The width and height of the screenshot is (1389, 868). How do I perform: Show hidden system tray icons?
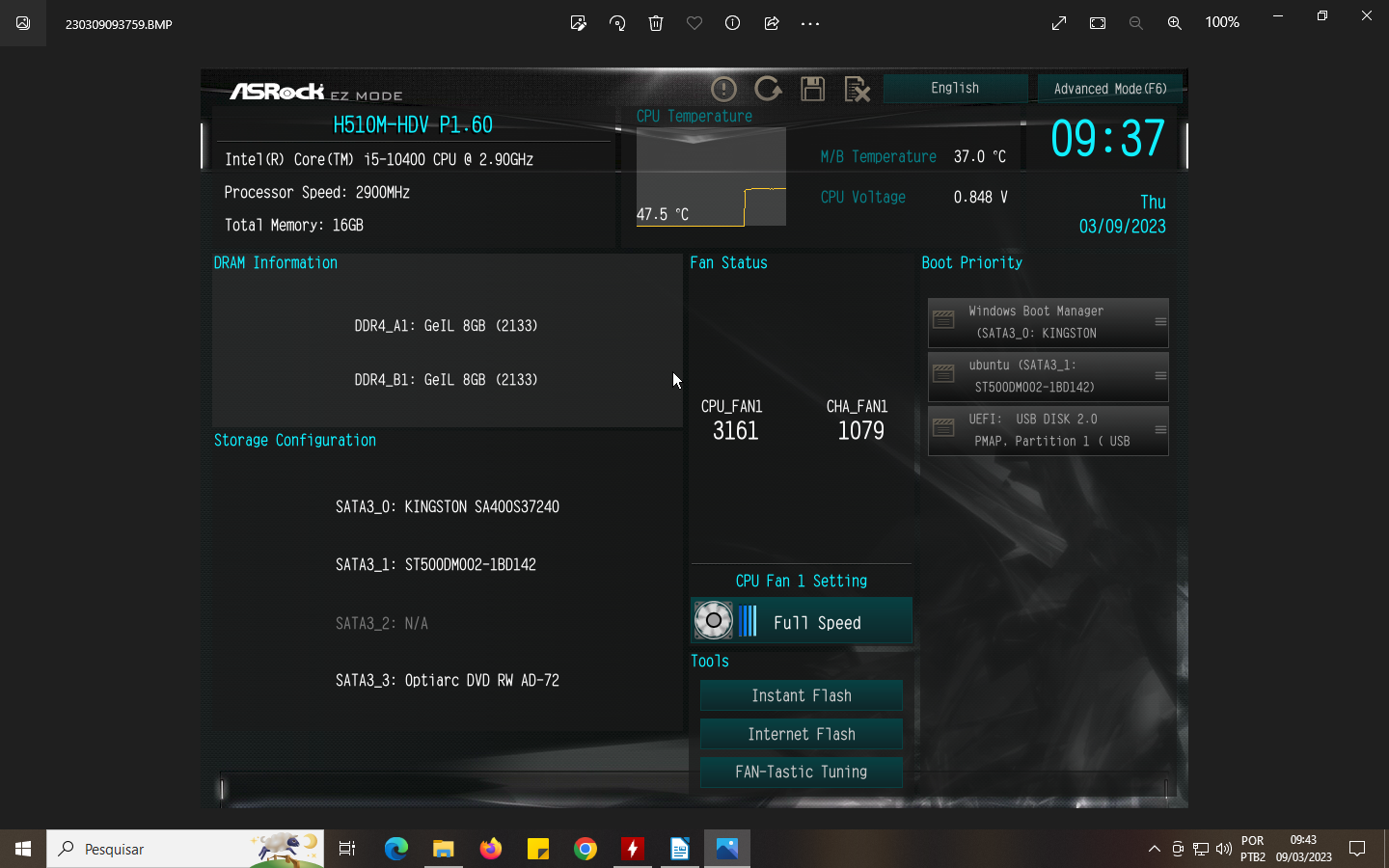[x=1155, y=849]
